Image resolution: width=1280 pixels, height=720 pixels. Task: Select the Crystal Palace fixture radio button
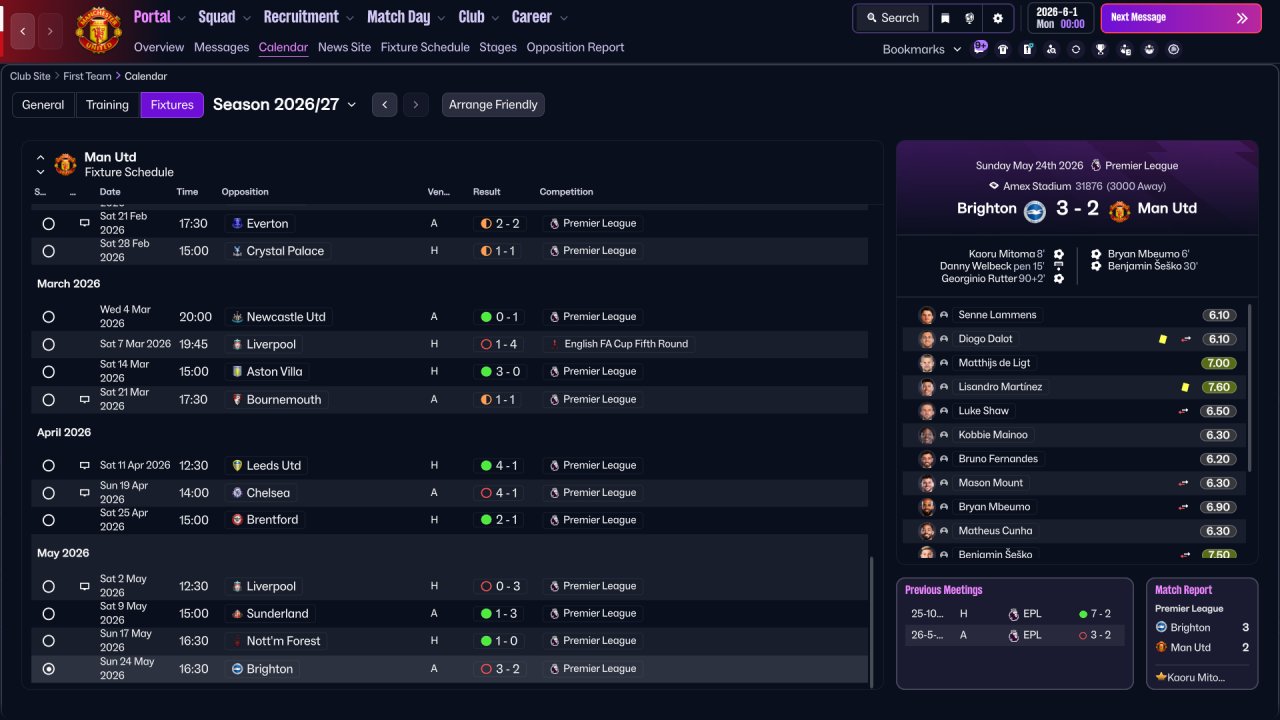(48, 251)
